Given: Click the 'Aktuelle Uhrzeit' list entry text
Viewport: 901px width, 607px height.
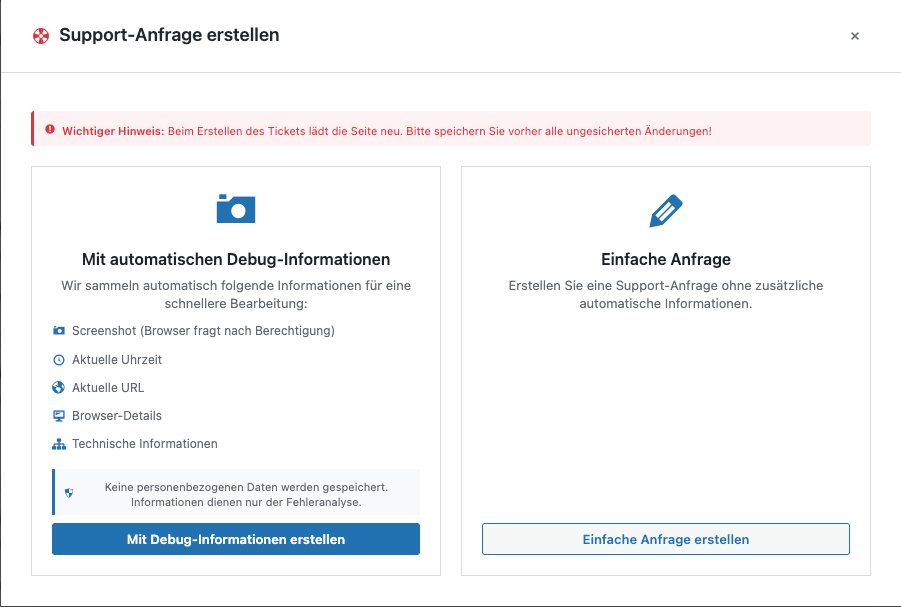Looking at the screenshot, I should [116, 359].
